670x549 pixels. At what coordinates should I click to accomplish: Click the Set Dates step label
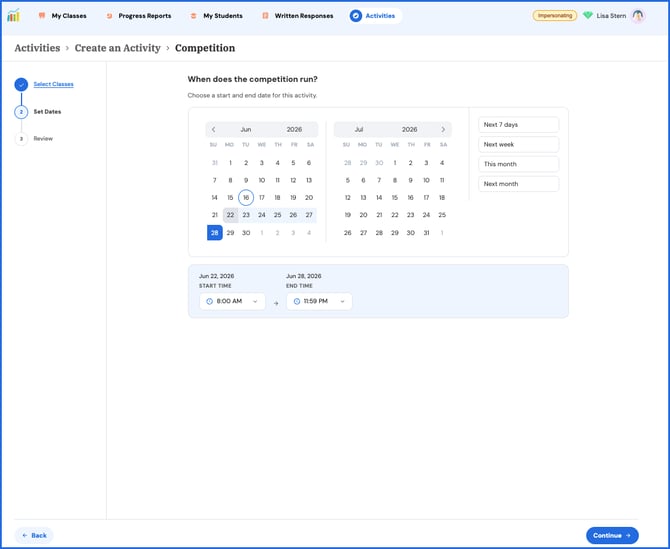click(47, 112)
